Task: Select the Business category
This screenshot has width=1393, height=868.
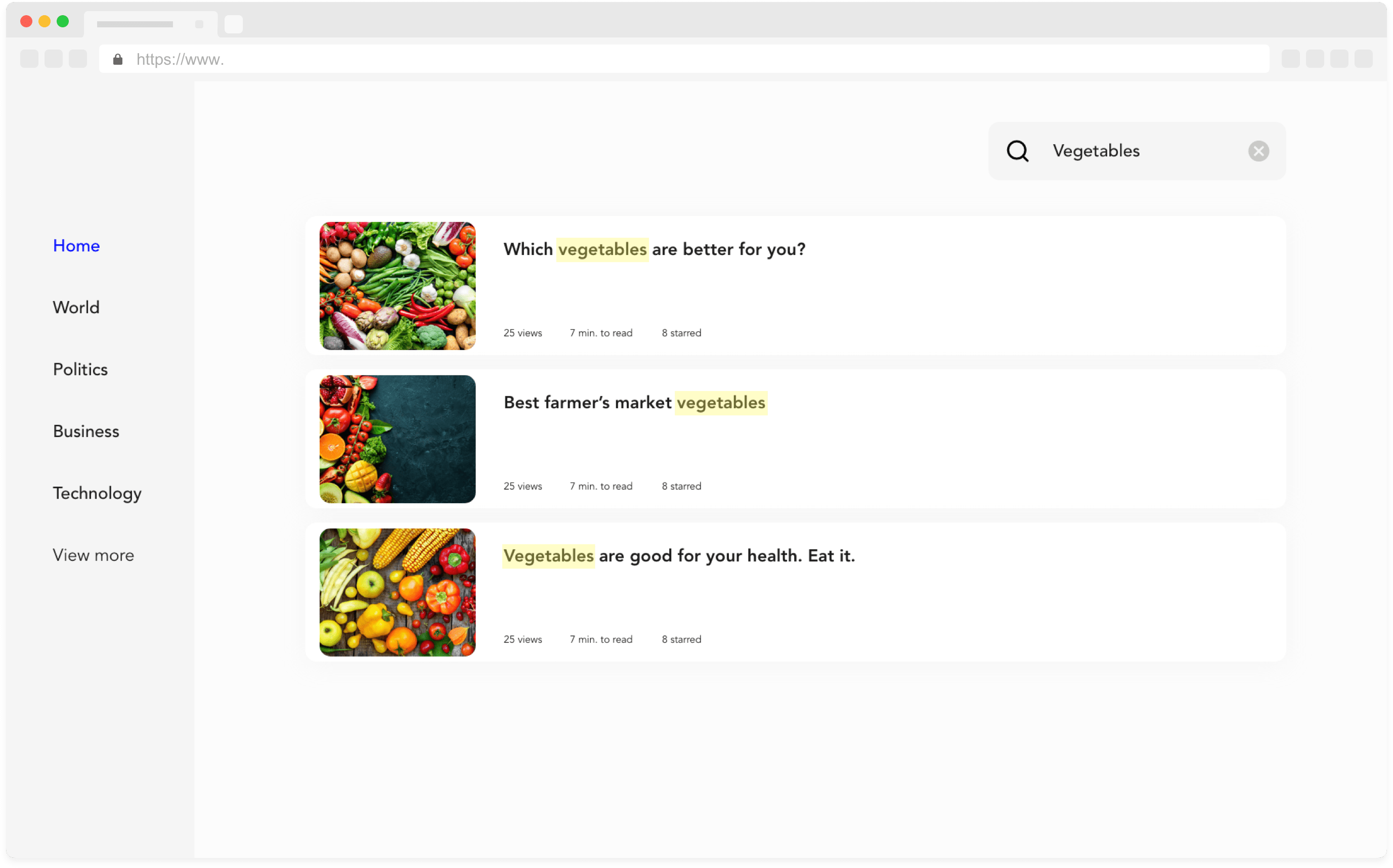Action: click(x=86, y=431)
